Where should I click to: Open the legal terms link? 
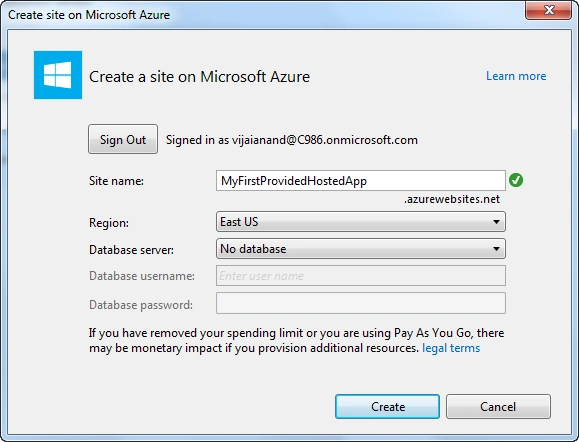pyautogui.click(x=451, y=348)
